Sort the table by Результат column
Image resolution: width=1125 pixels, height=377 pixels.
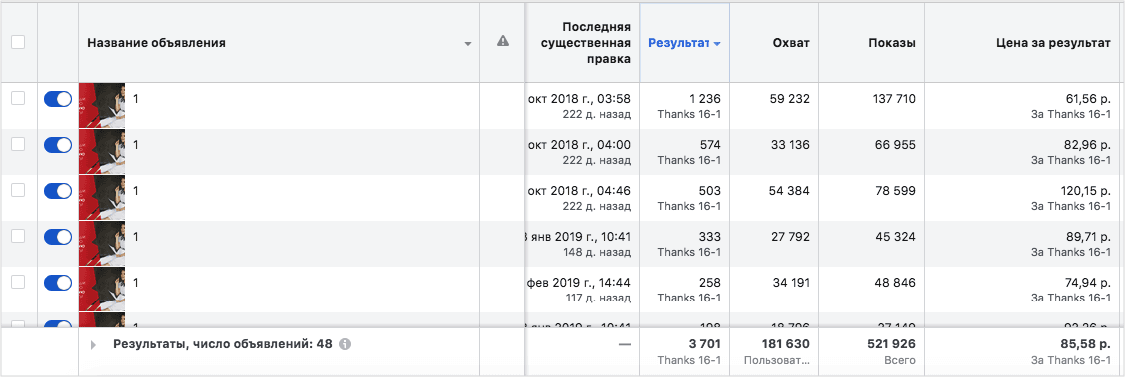pyautogui.click(x=679, y=42)
